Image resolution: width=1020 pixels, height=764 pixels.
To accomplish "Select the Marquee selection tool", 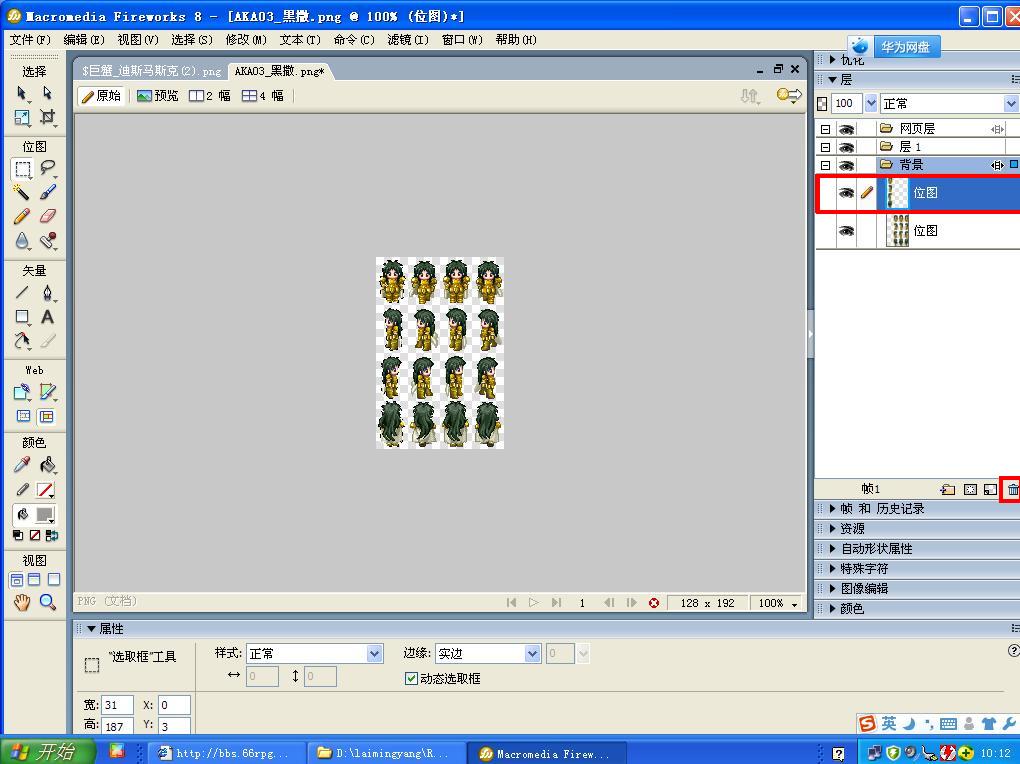I will coord(23,169).
